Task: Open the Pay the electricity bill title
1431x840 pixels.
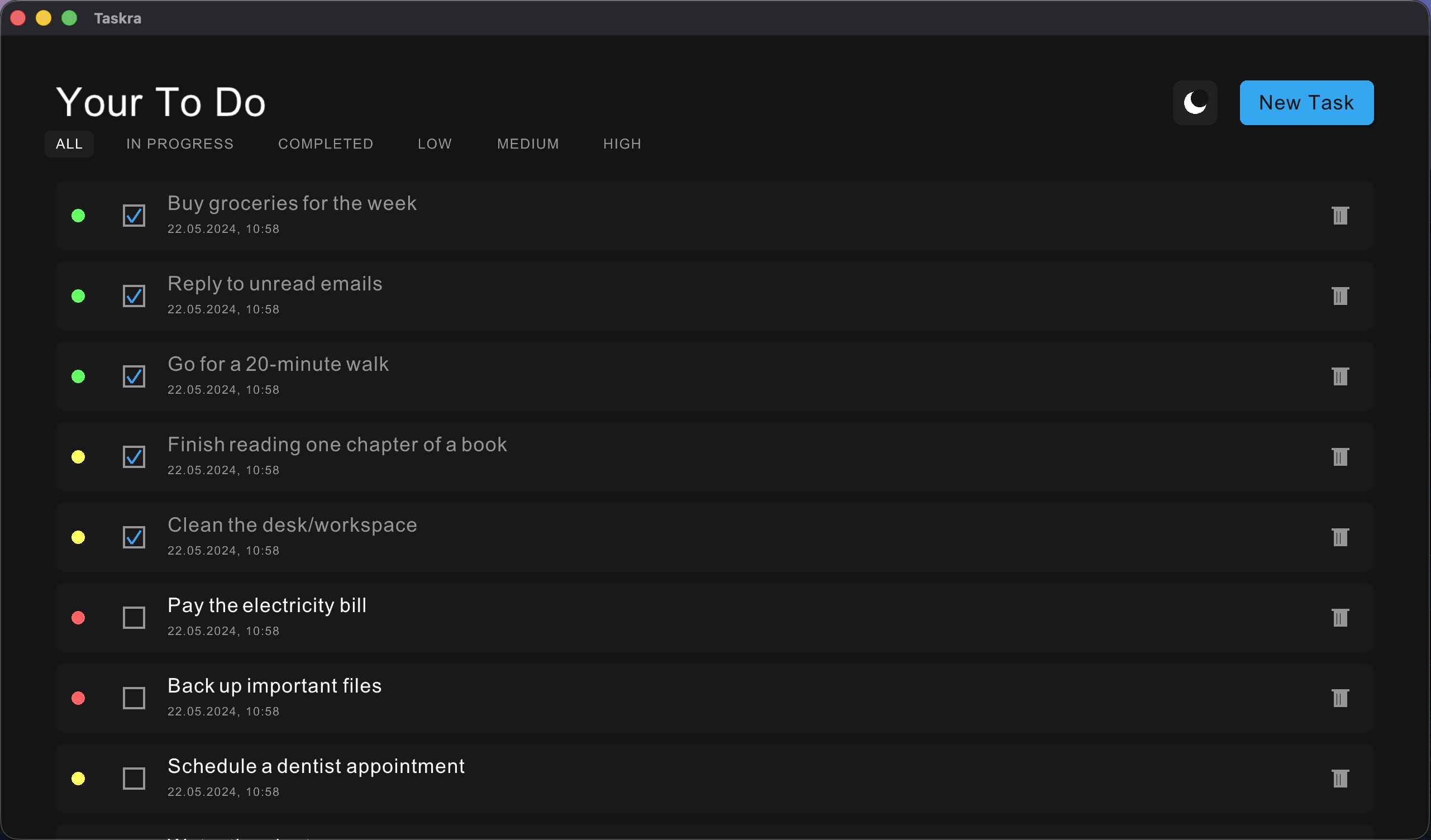Action: (x=267, y=605)
